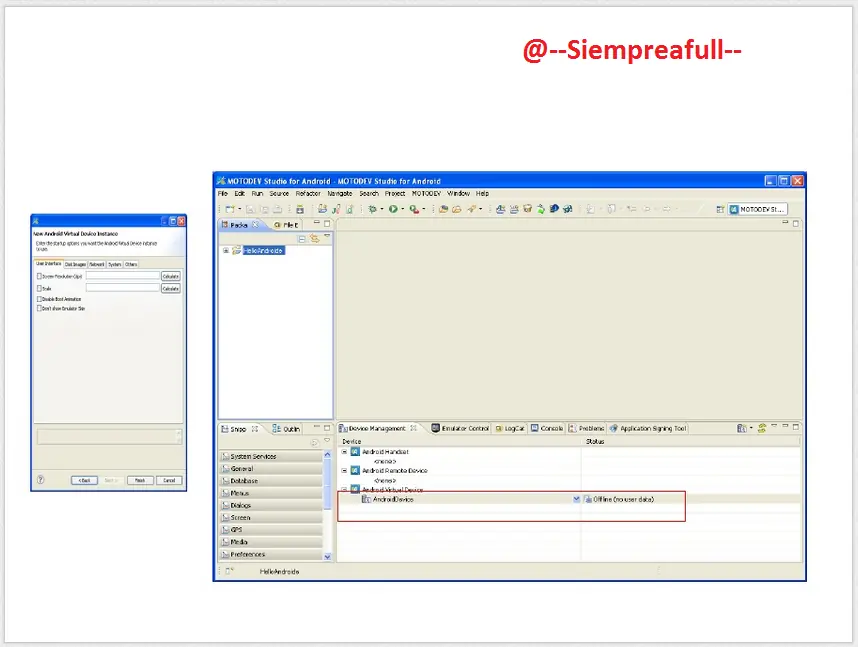Screen dimensions: 858x647
Task: Click the Debug bug toolbar icon
Action: [x=373, y=209]
